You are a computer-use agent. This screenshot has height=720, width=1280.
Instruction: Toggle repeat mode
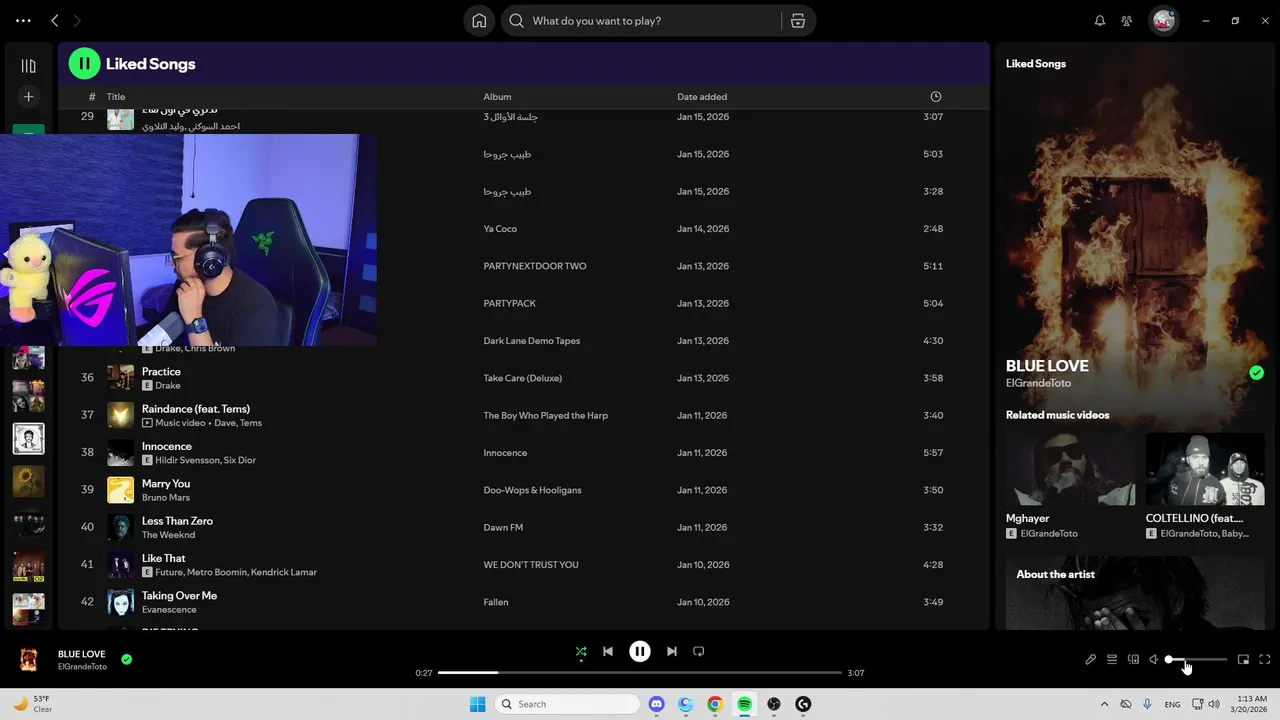699,651
